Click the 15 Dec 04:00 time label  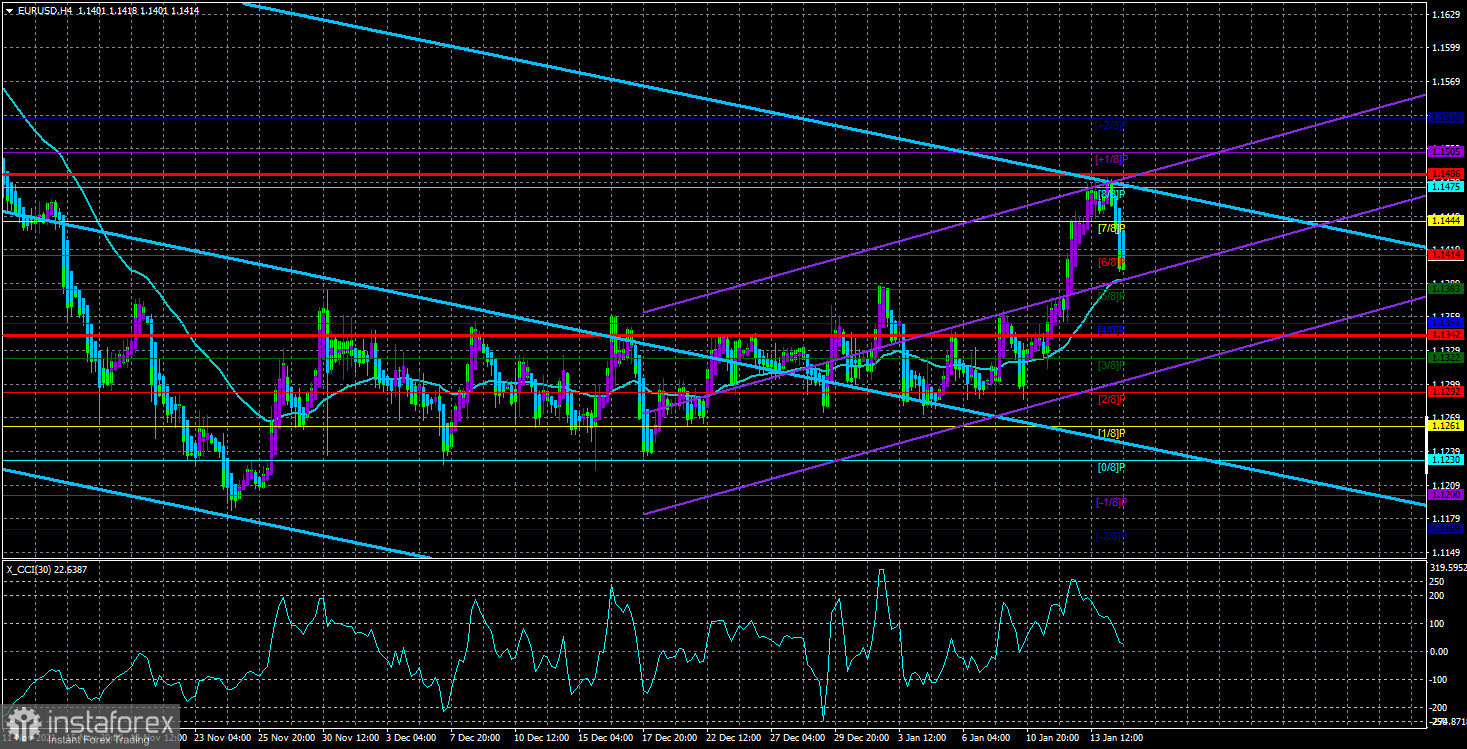(607, 737)
